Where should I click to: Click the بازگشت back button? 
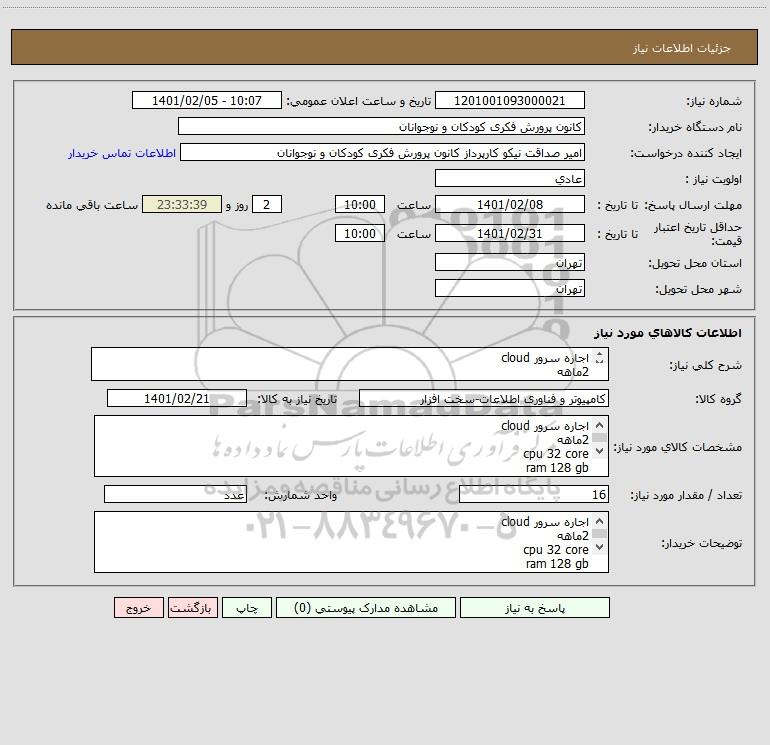tap(192, 608)
